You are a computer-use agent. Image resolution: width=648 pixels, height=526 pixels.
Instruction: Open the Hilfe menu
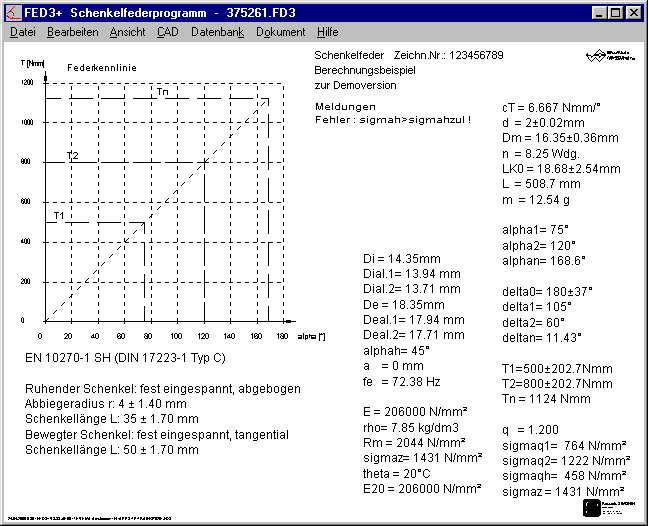point(328,32)
